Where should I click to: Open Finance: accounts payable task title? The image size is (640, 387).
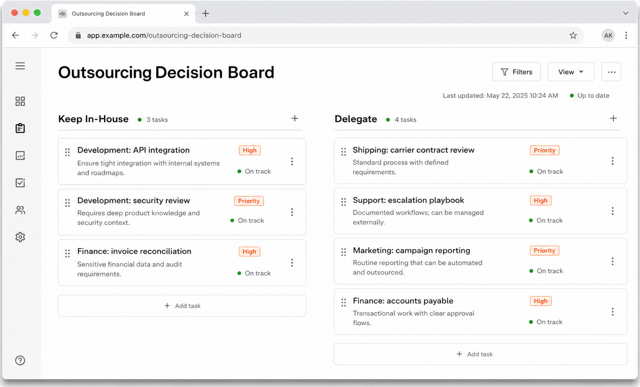tap(403, 301)
